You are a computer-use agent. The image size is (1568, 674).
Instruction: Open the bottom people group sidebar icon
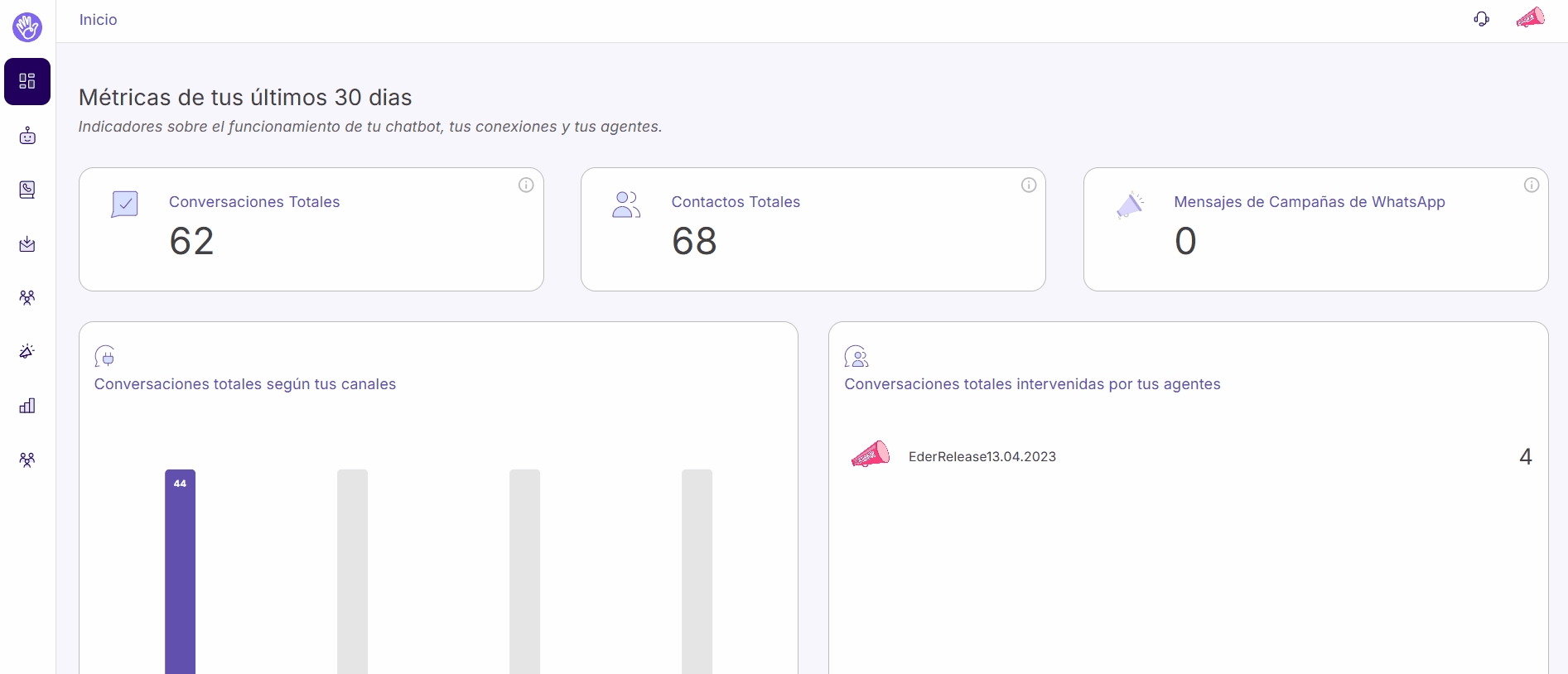(27, 460)
